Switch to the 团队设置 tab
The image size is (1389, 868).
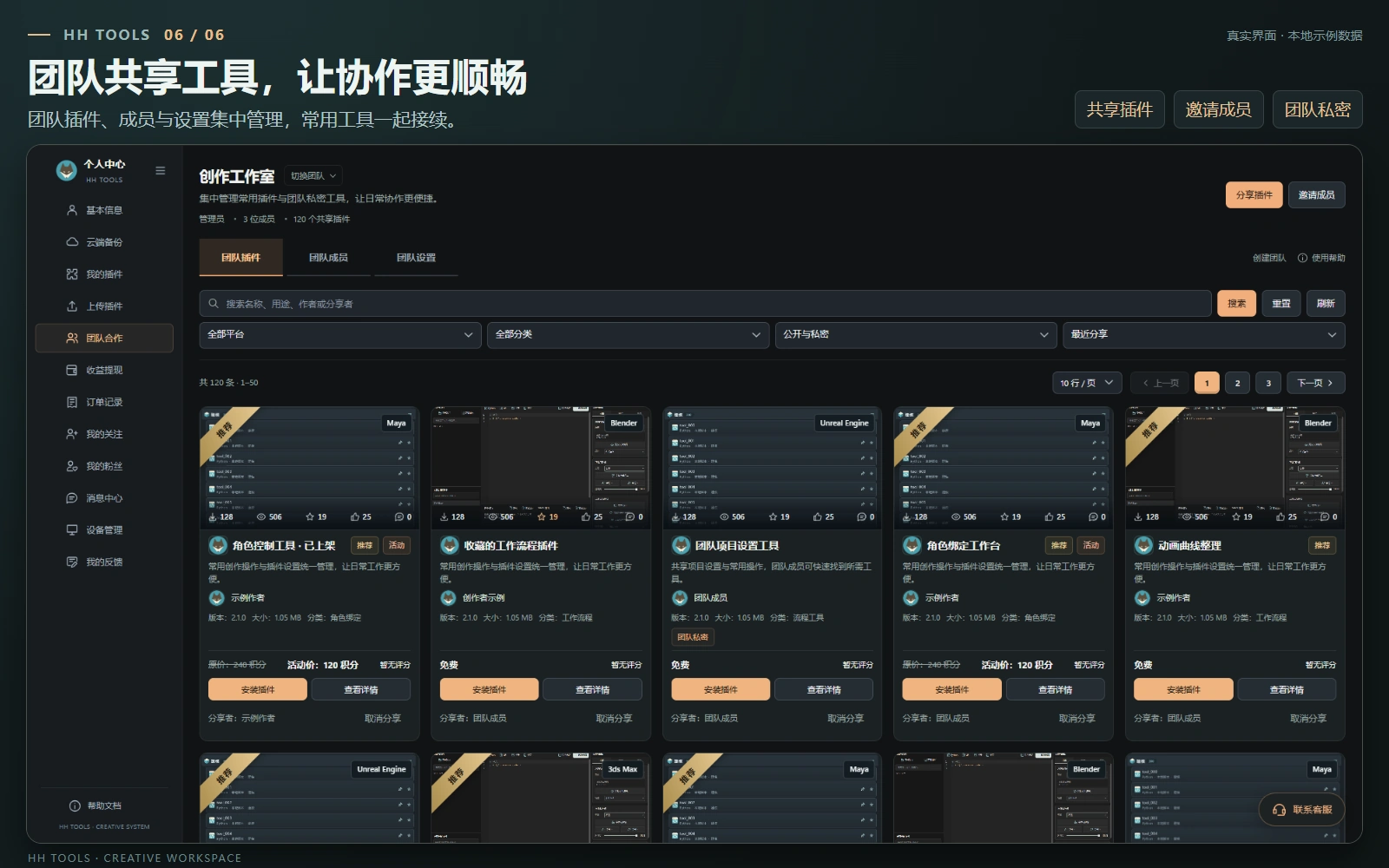[416, 258]
